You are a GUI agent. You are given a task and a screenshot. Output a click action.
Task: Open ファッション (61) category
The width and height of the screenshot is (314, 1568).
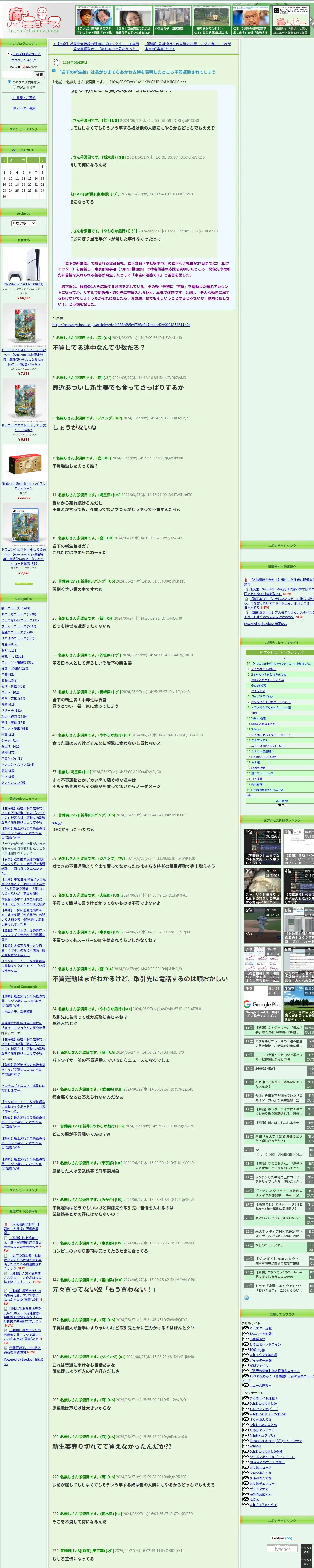point(14,783)
